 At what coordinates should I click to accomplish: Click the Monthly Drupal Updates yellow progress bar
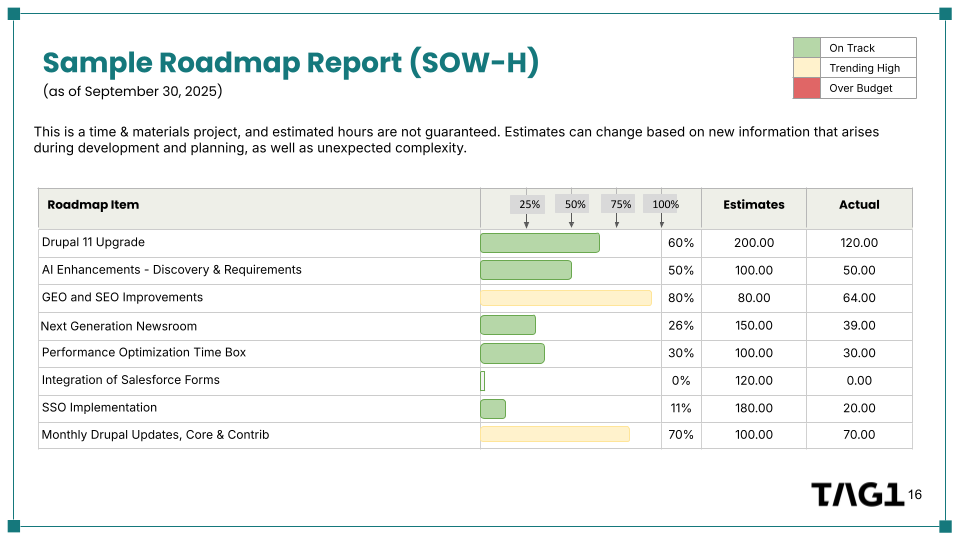click(554, 434)
